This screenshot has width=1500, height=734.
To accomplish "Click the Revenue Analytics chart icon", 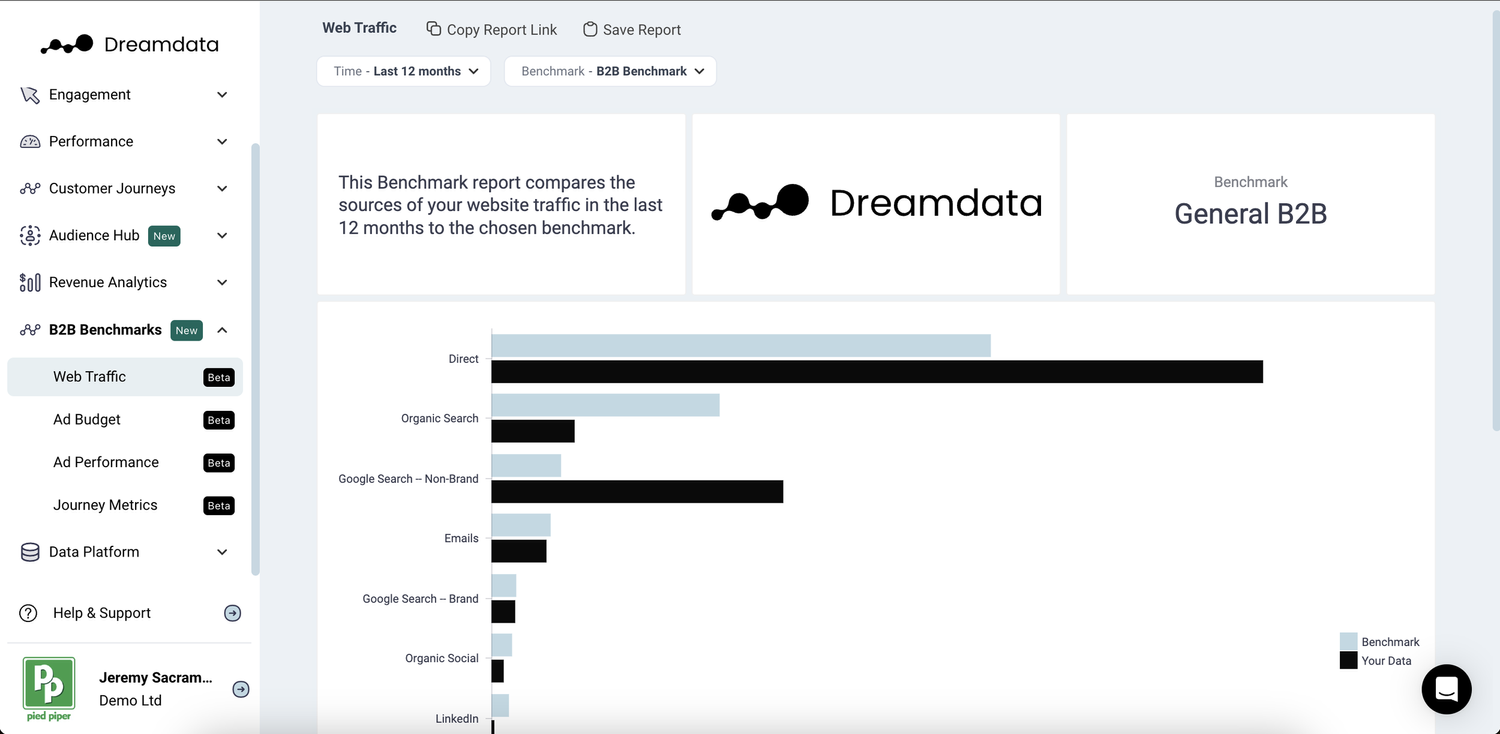I will click(x=29, y=282).
